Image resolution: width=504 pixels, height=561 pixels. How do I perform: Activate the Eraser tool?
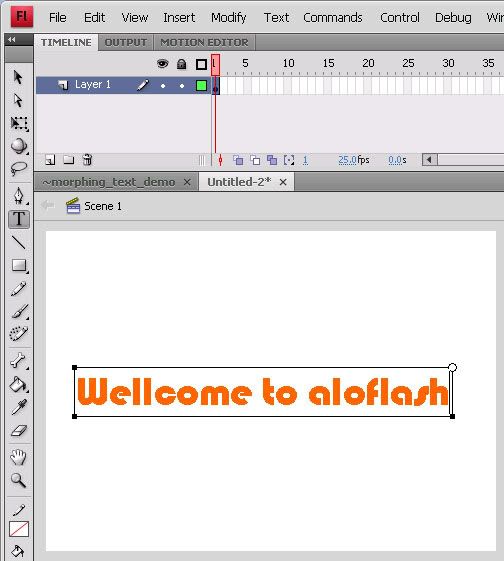[x=18, y=430]
